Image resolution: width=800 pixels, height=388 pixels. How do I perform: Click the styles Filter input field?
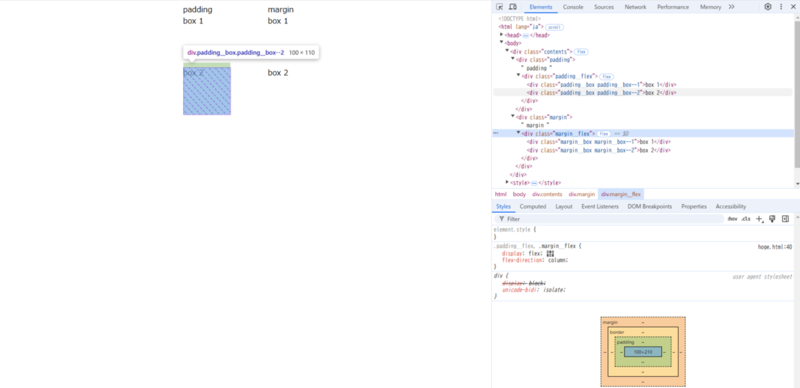[x=610, y=219]
